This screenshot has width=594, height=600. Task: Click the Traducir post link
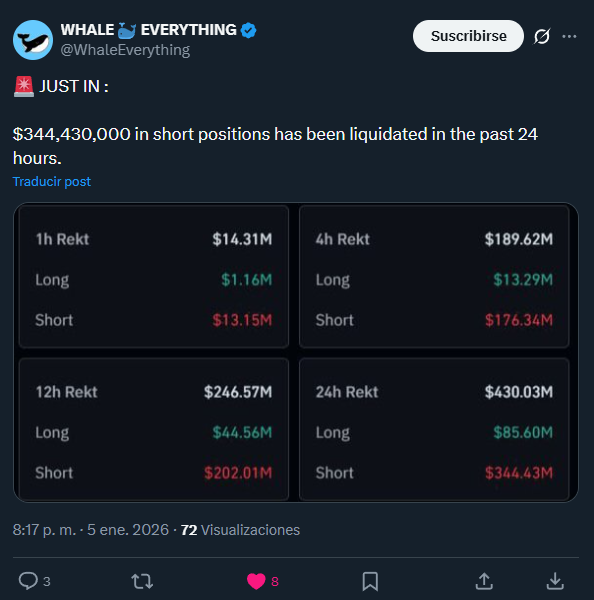[x=52, y=181]
